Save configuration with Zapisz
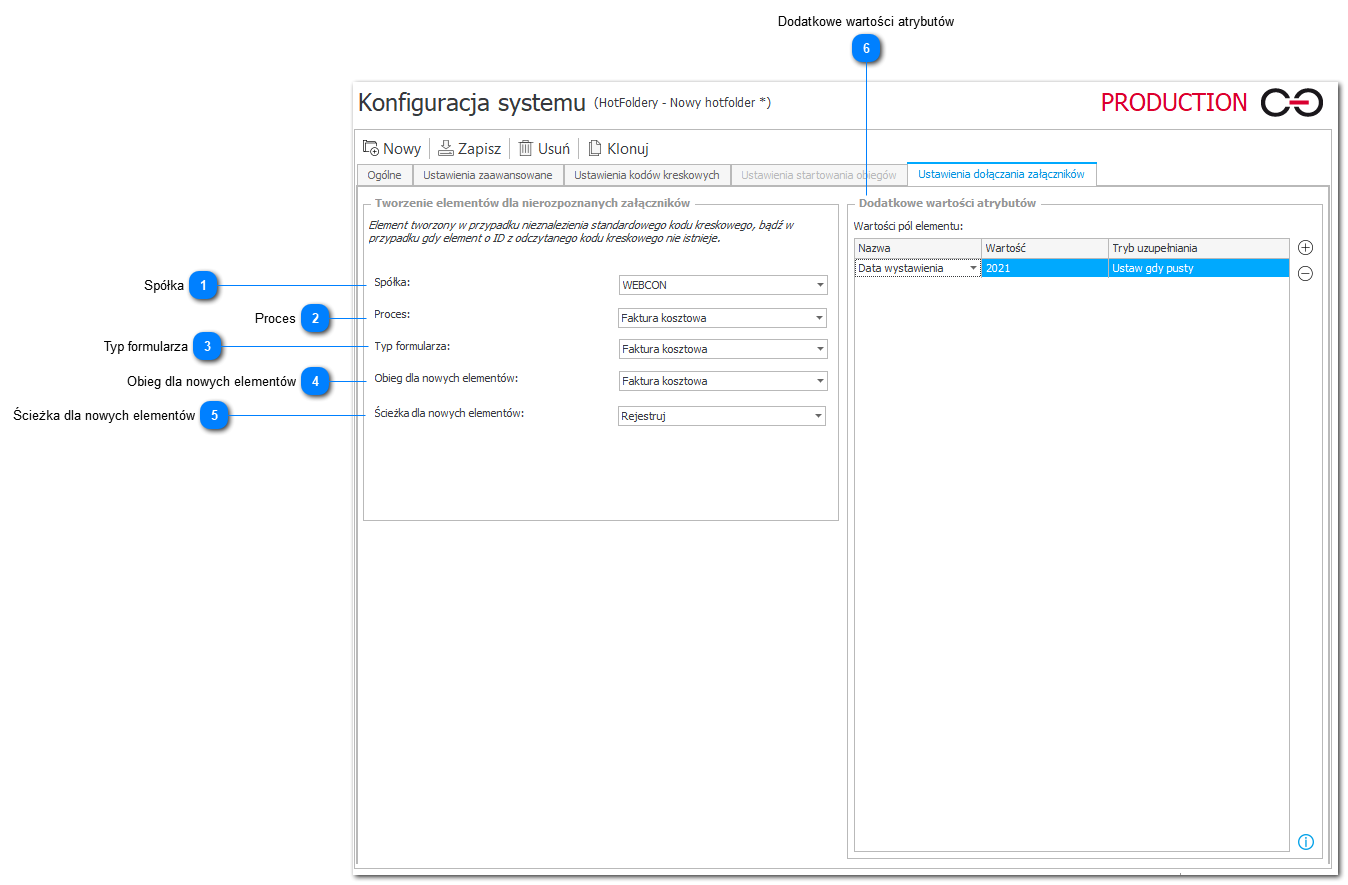Screen dimensions: 1348x885 coord(470,148)
